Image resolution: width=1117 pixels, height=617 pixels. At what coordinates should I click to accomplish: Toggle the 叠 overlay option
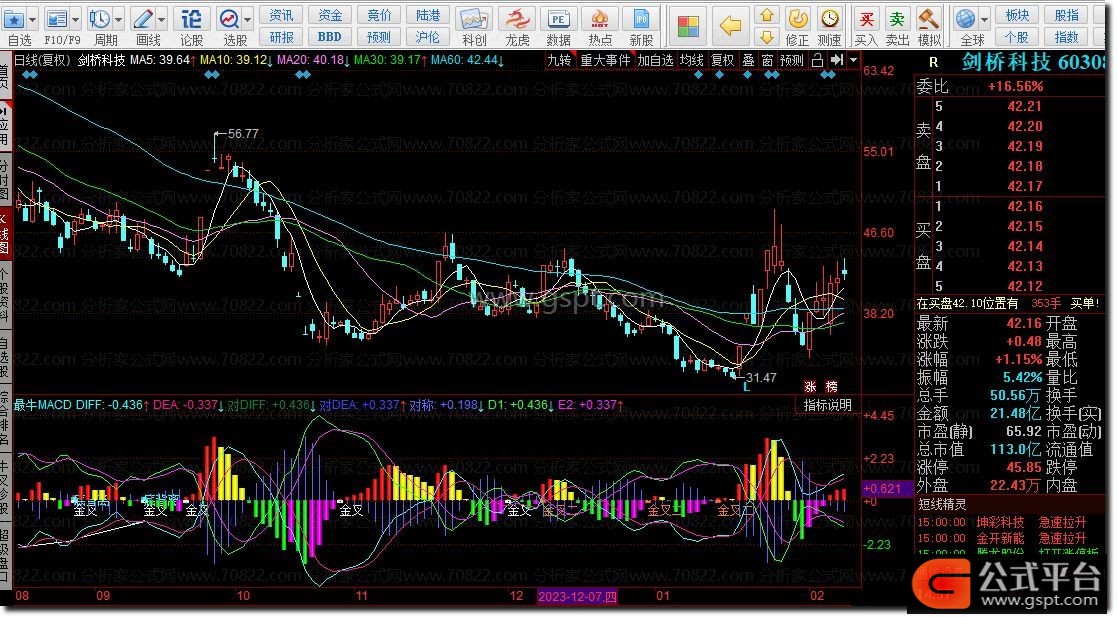[748, 61]
